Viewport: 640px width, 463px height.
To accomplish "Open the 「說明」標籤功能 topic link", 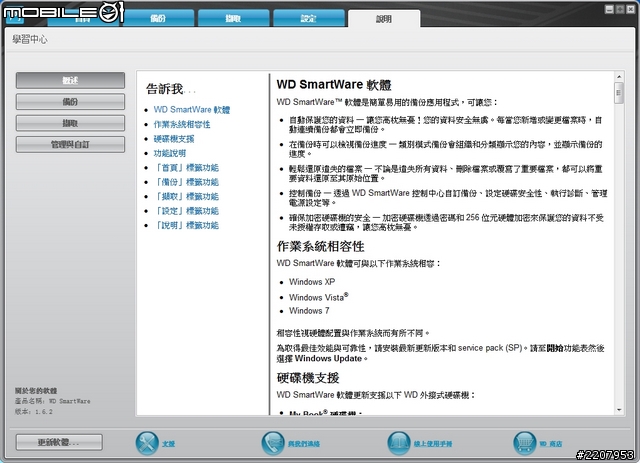I will coord(186,225).
